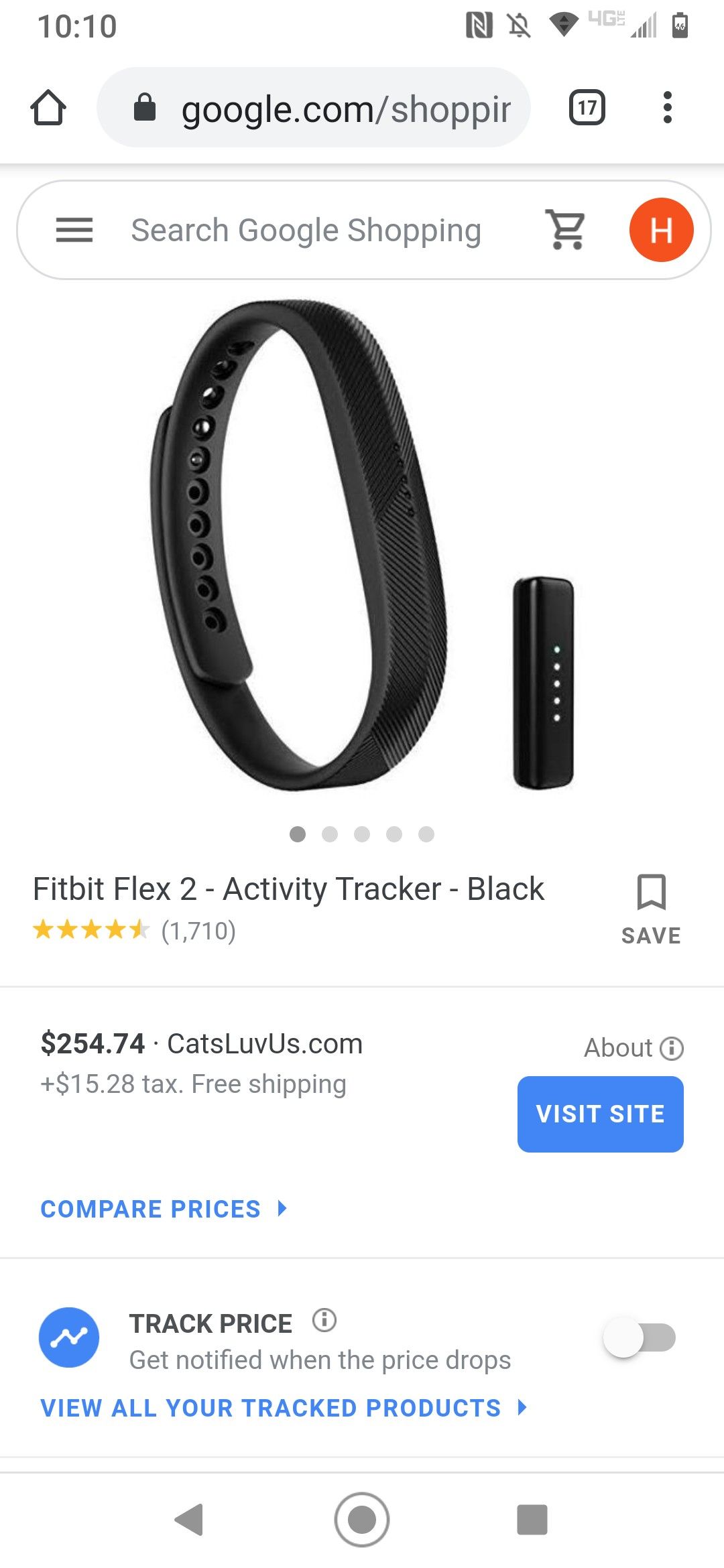Viewport: 724px width, 1568px height.
Task: Save the product with the bookmark icon
Action: pyautogui.click(x=651, y=909)
